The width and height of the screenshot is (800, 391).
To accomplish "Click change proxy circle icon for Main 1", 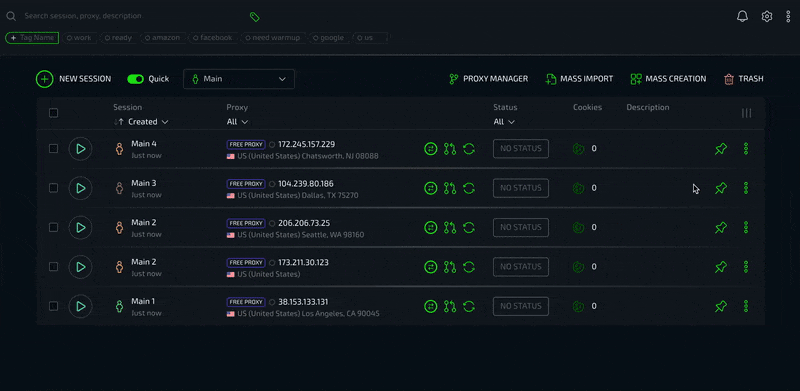I will pos(431,306).
